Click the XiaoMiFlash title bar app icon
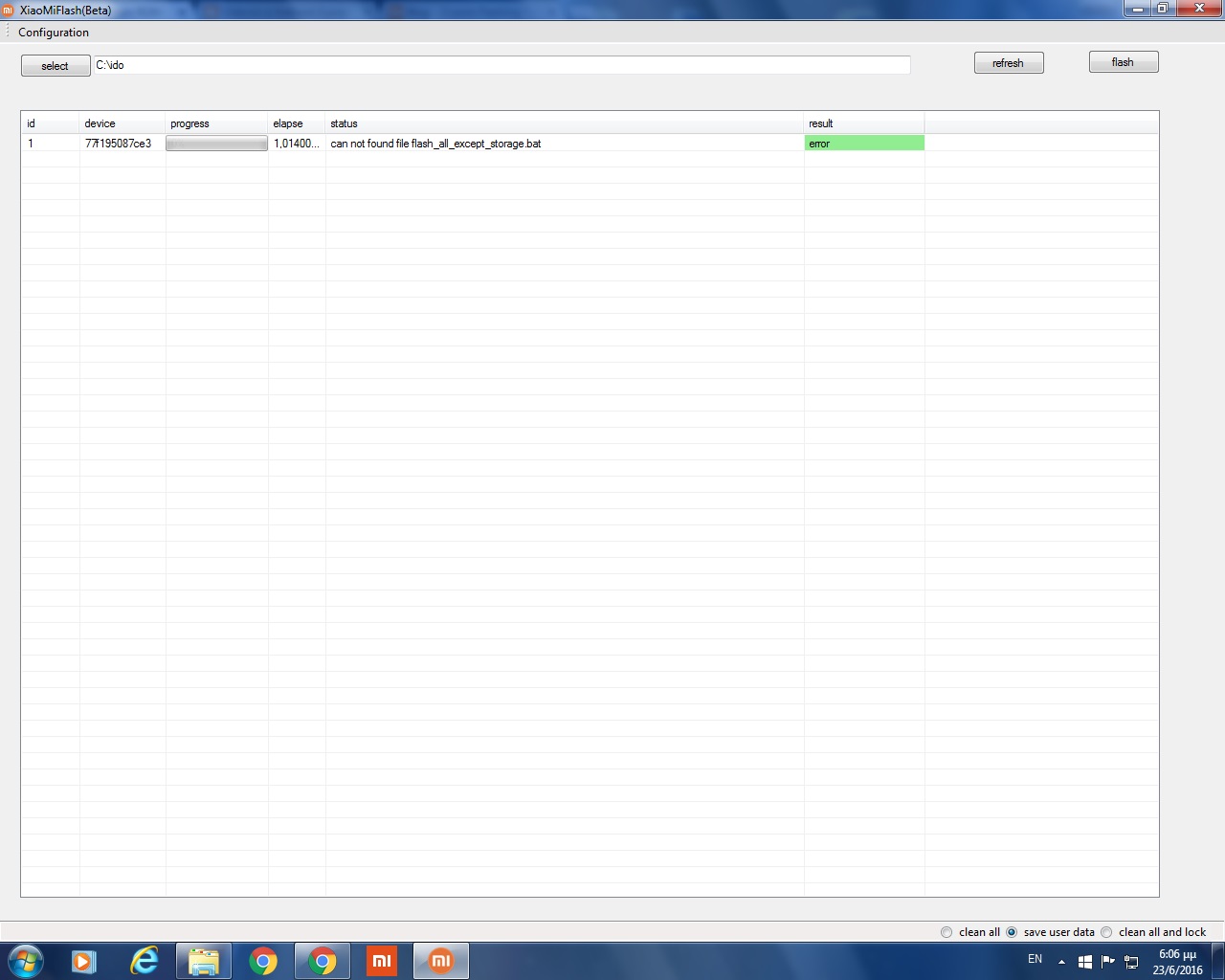1225x980 pixels. 8,10
